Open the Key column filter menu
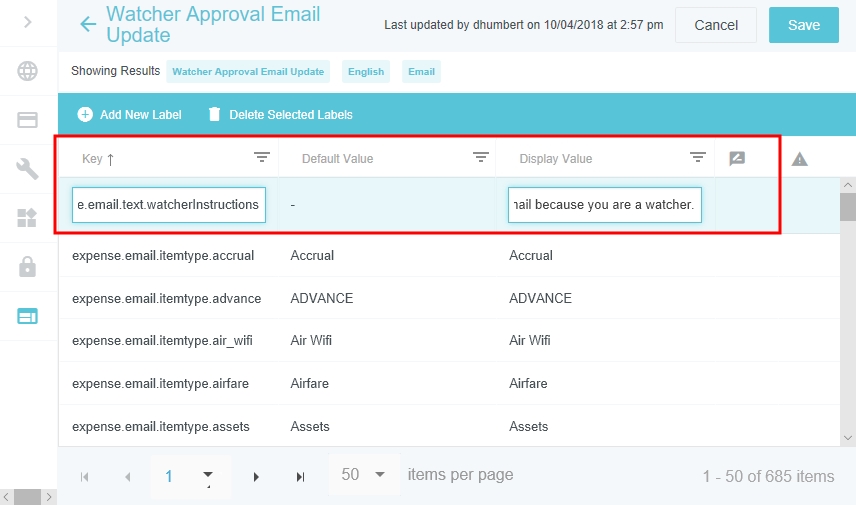 click(262, 158)
